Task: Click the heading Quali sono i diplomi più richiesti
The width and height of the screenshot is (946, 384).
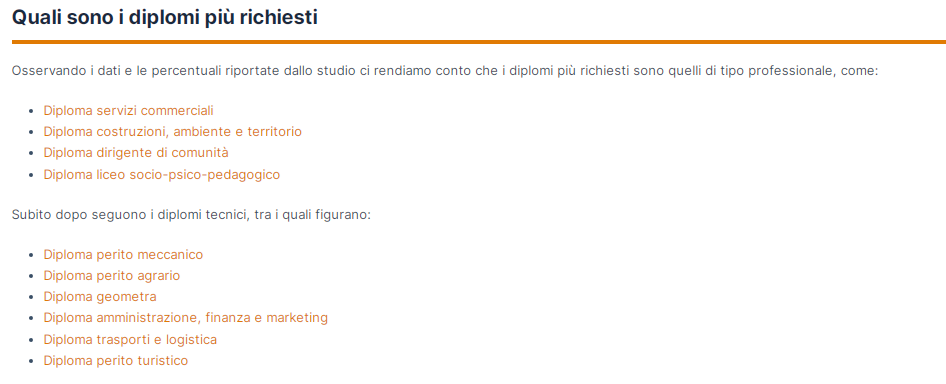Action: pos(165,18)
